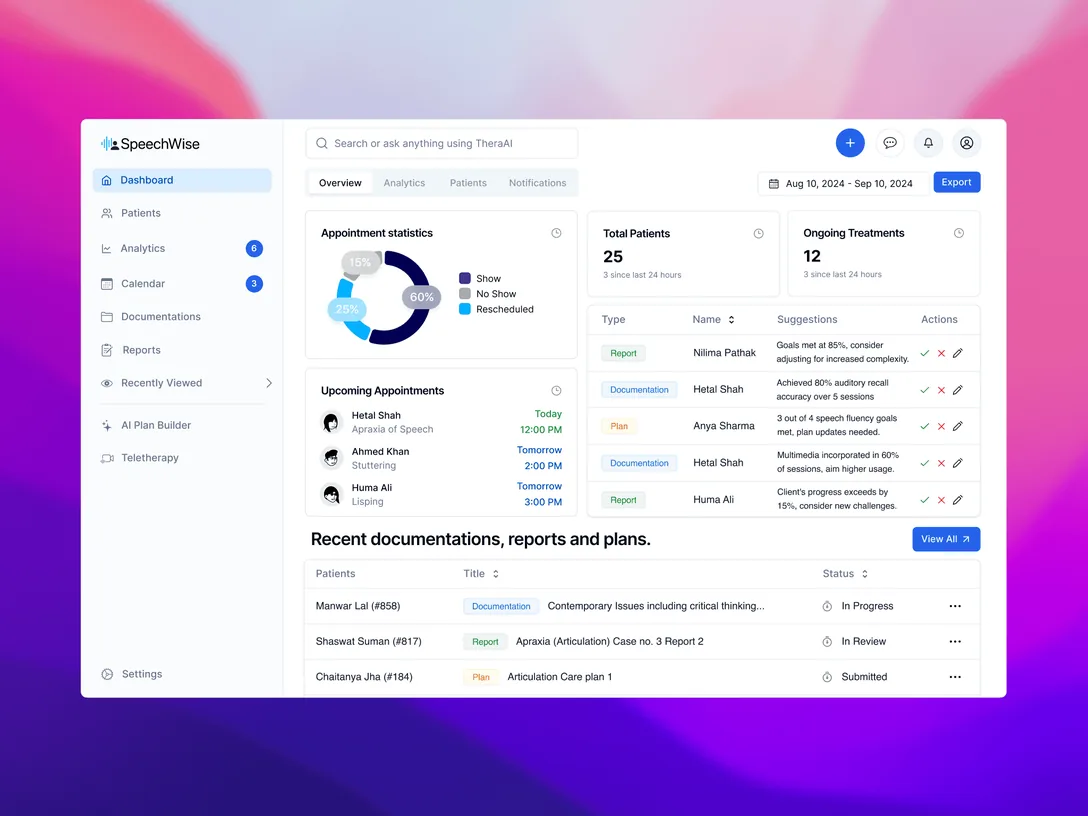Open the notifications bell icon

[x=928, y=143]
